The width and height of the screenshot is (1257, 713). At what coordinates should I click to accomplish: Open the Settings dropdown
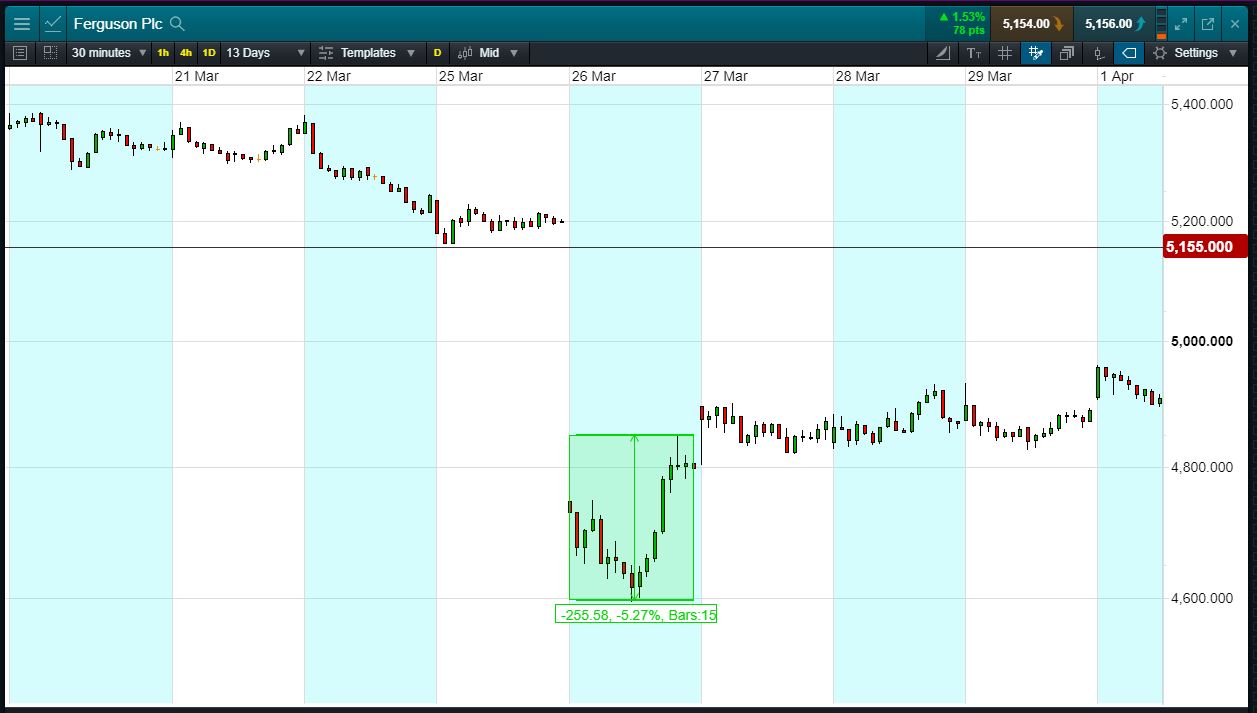pyautogui.click(x=1194, y=53)
